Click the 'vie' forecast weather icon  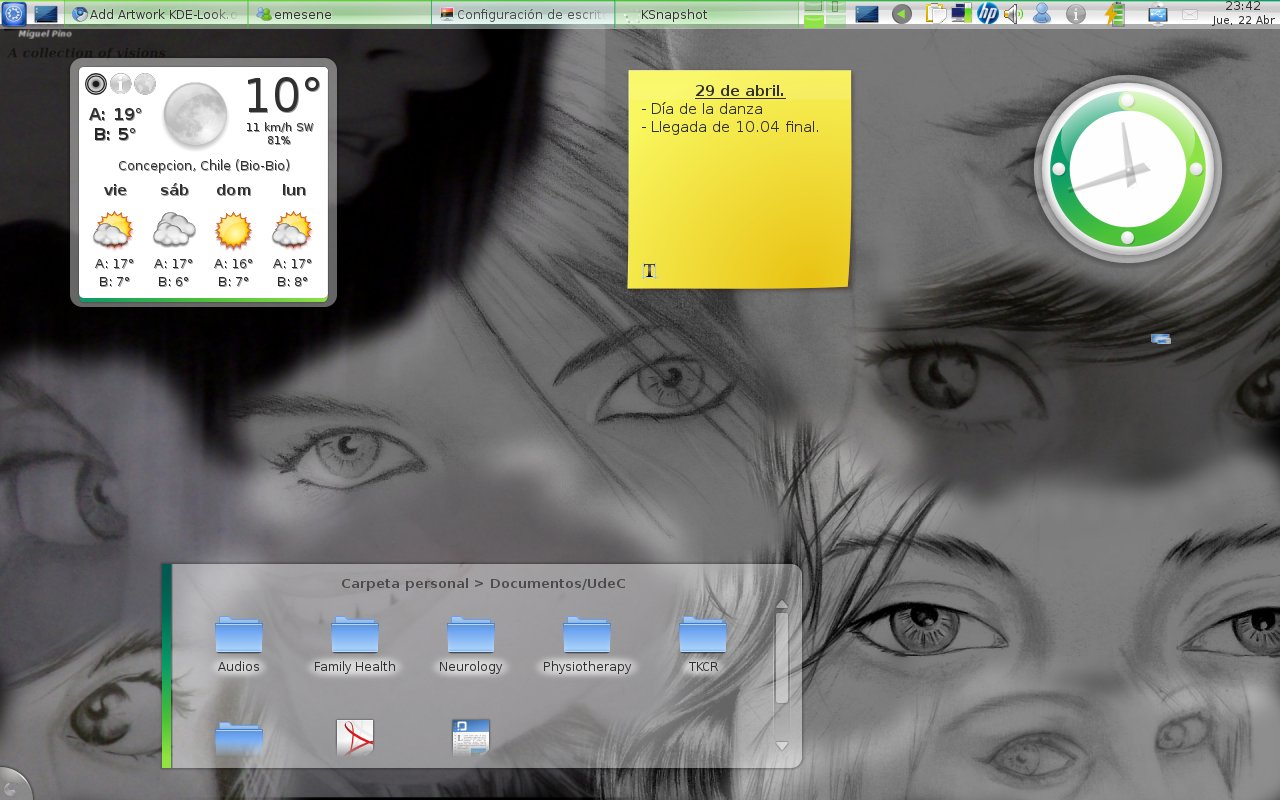point(113,231)
